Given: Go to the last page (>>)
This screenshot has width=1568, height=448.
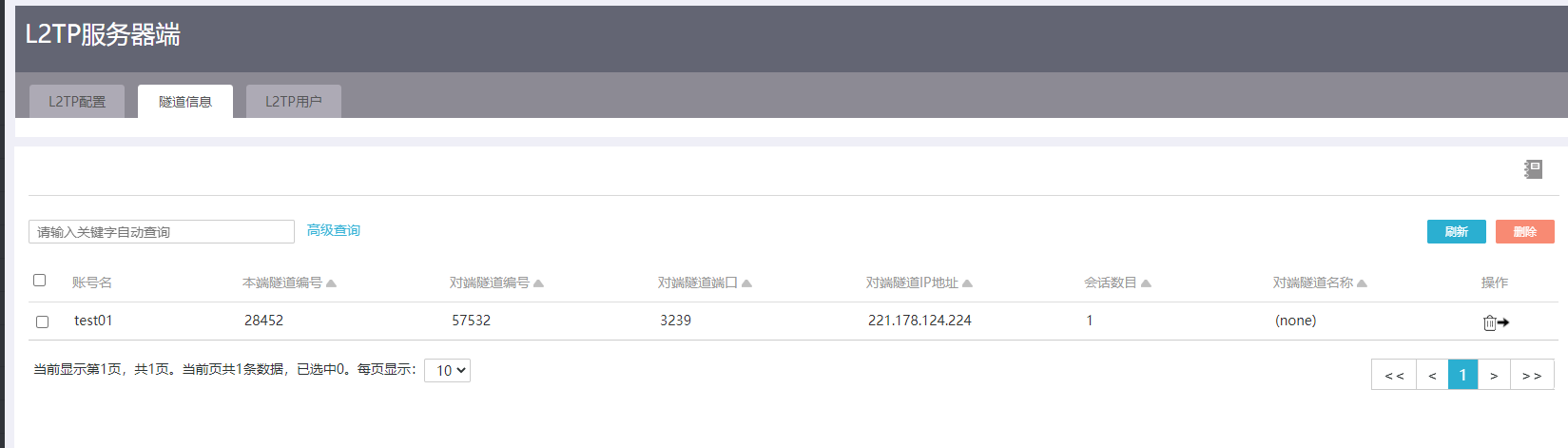Looking at the screenshot, I should coord(1532,376).
